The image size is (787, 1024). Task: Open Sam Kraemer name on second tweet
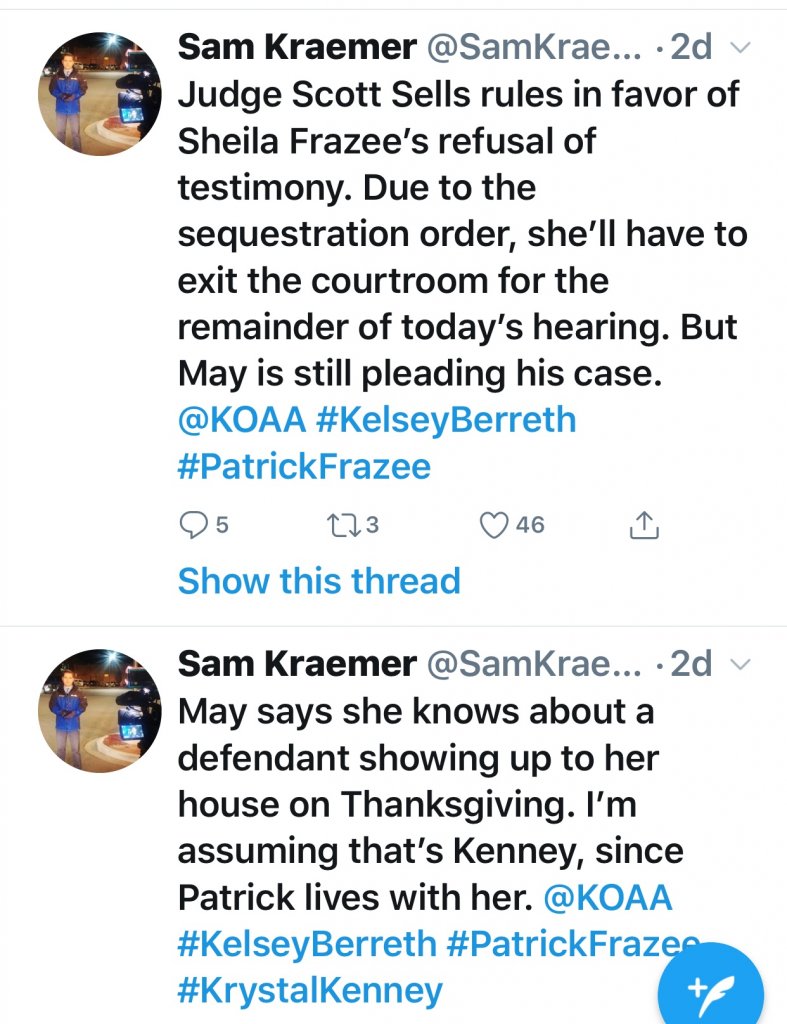click(297, 663)
